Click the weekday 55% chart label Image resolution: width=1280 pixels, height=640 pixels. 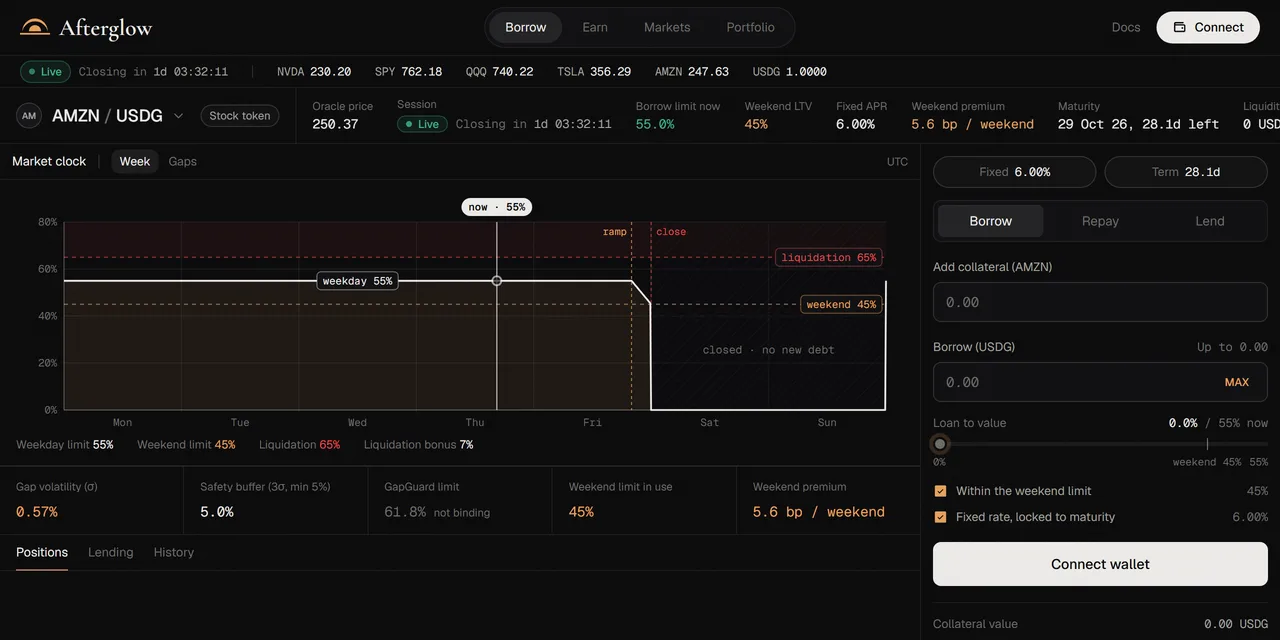click(357, 281)
